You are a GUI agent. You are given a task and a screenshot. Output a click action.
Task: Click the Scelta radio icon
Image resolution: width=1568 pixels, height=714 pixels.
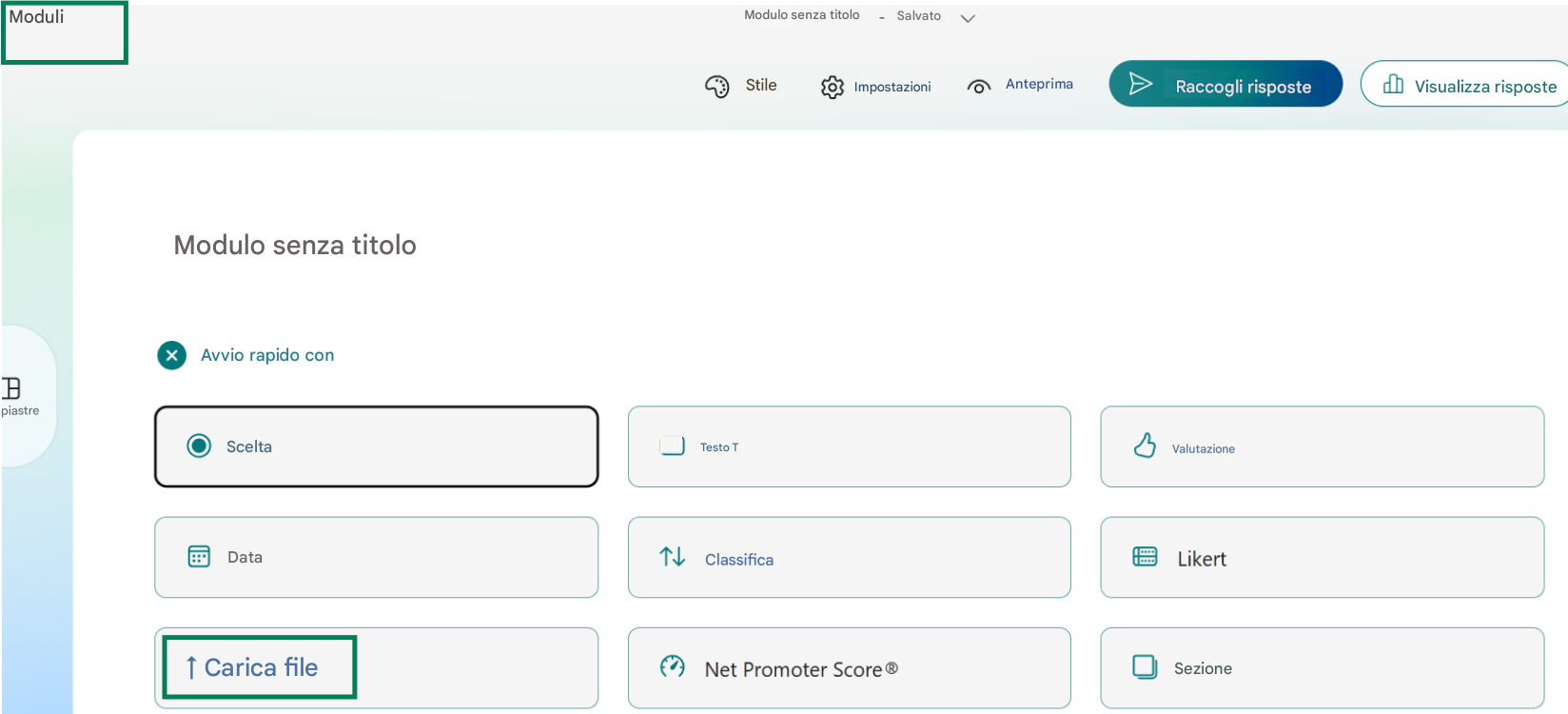(199, 446)
